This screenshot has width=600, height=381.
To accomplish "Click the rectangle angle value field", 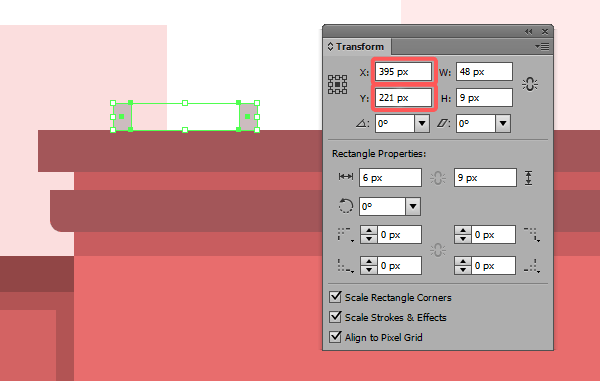I will click(382, 207).
